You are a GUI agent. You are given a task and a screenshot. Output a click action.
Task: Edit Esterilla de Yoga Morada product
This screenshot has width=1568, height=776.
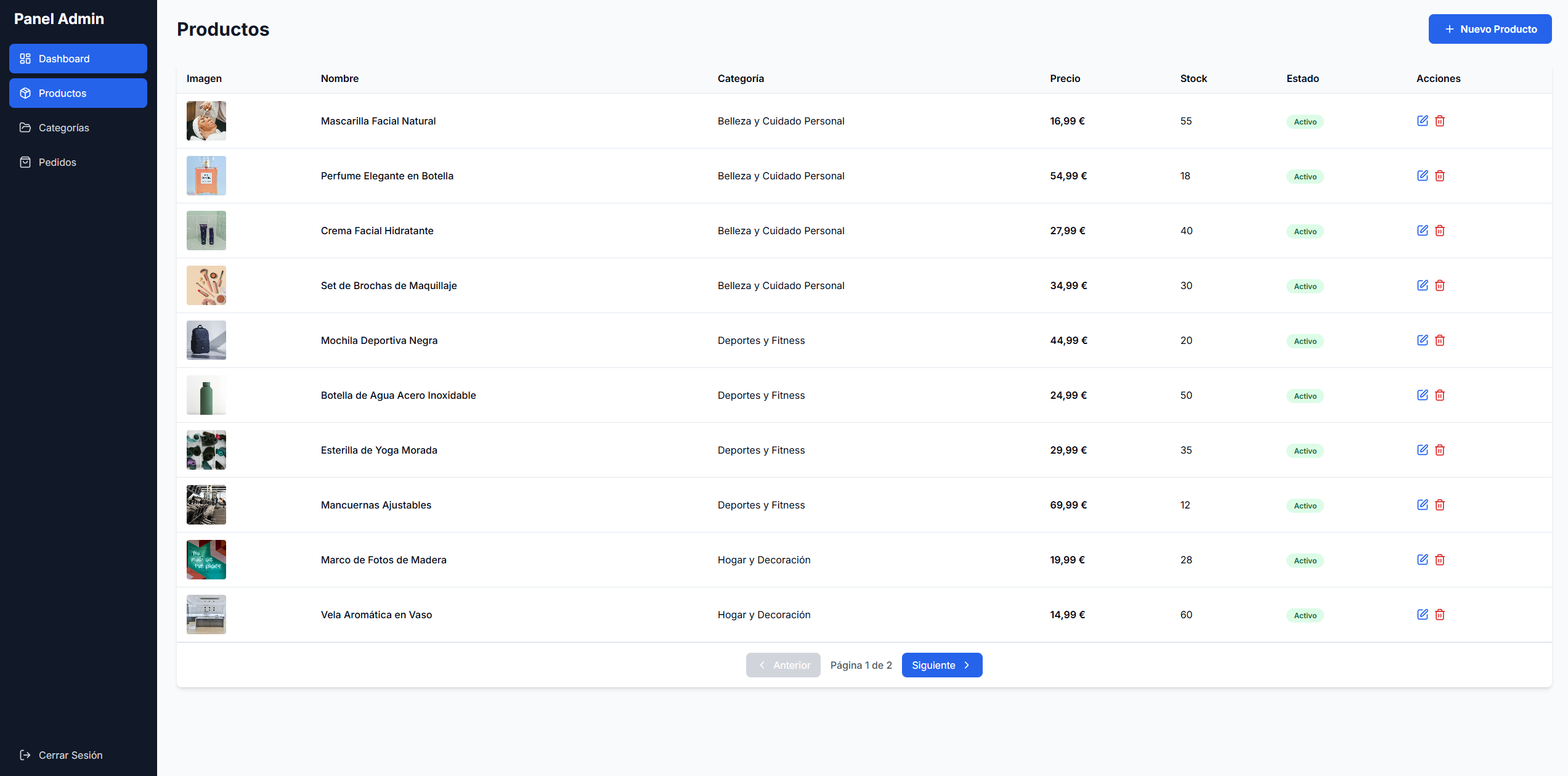click(1422, 450)
